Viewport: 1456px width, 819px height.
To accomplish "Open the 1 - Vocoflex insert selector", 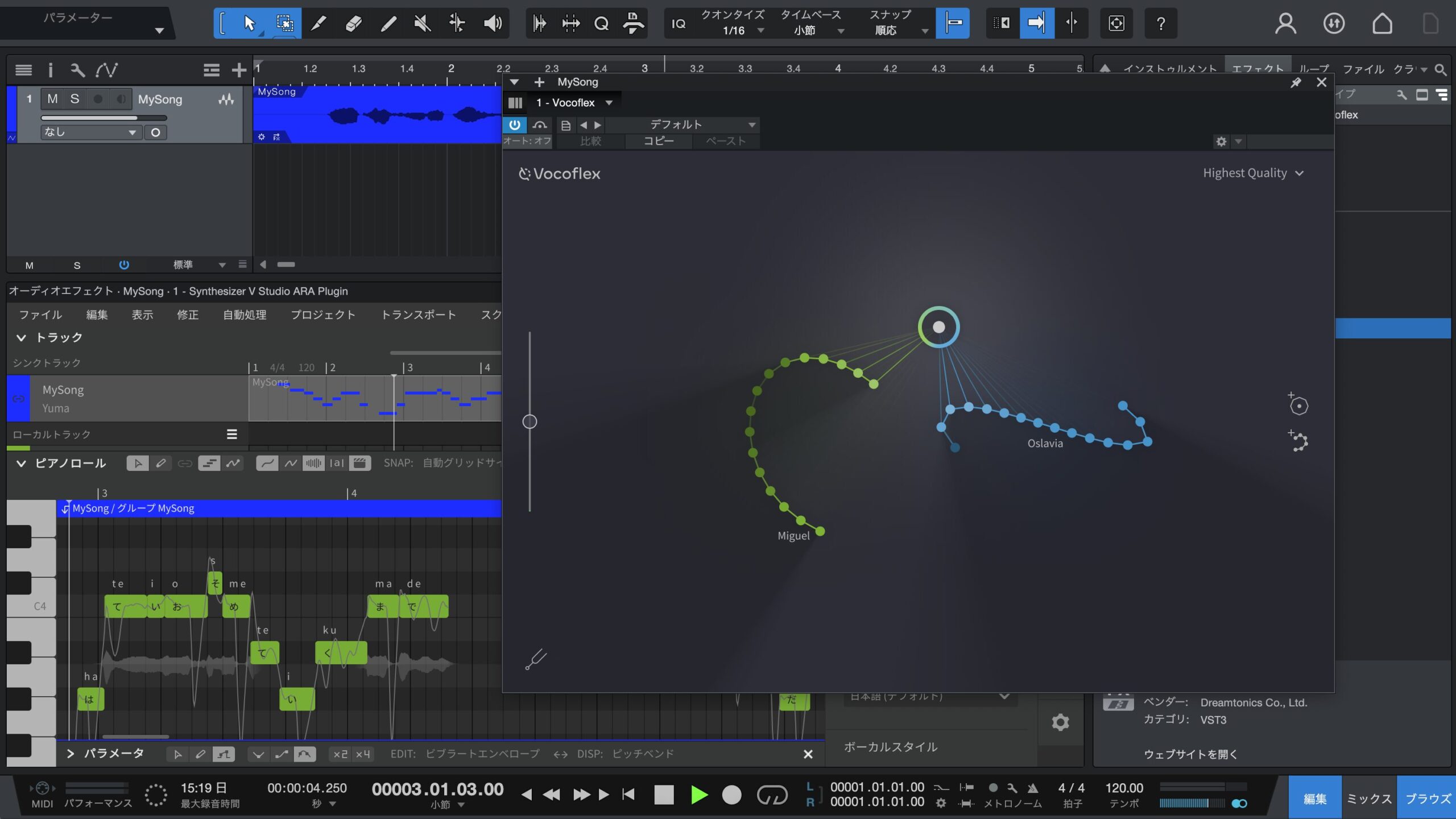I will tap(574, 103).
